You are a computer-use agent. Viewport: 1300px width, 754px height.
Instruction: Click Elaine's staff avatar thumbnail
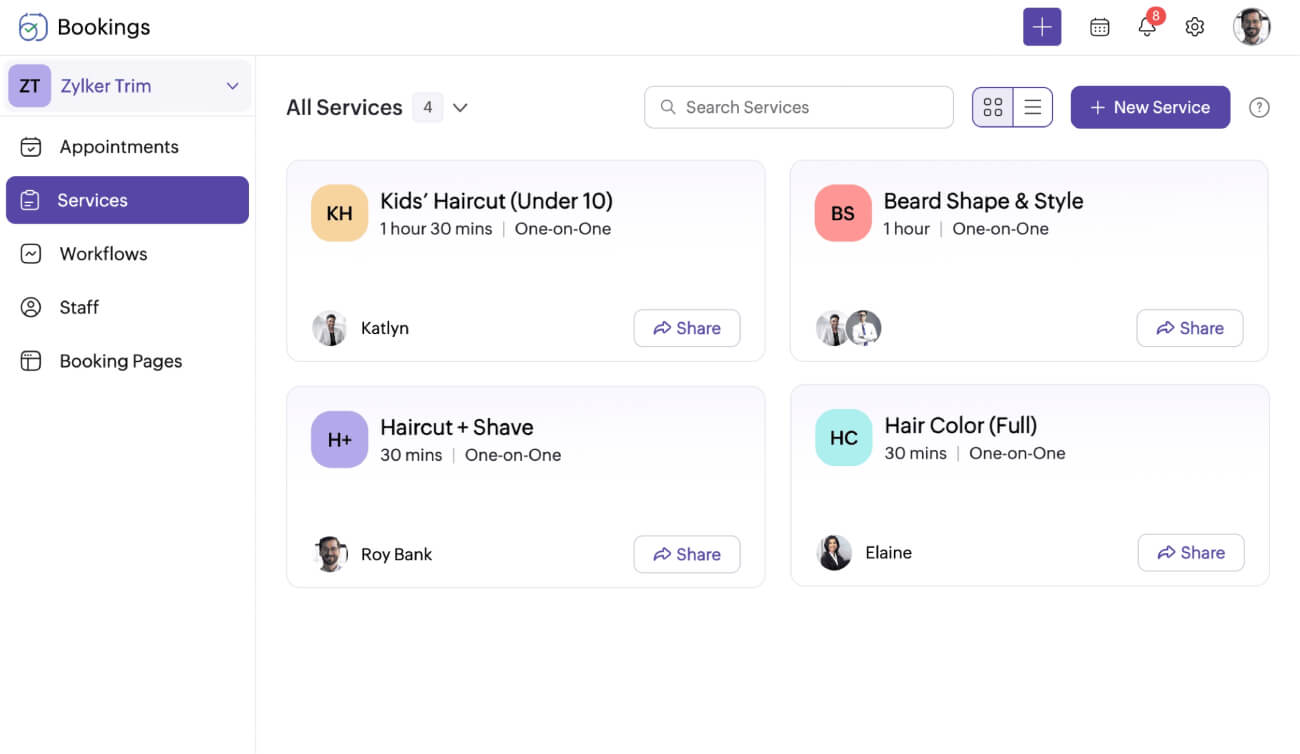pyautogui.click(x=834, y=552)
